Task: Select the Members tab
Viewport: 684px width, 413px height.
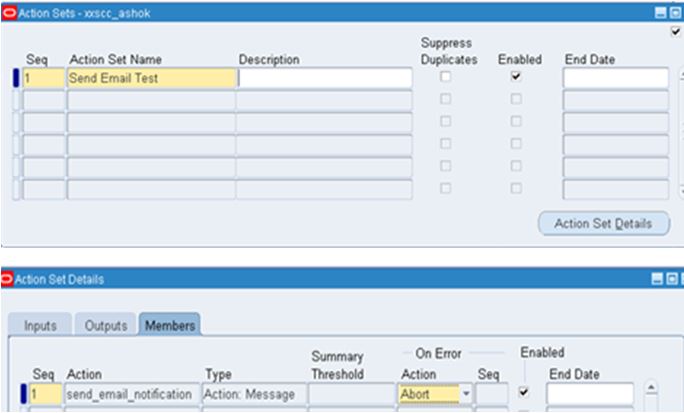Action: pos(170,325)
